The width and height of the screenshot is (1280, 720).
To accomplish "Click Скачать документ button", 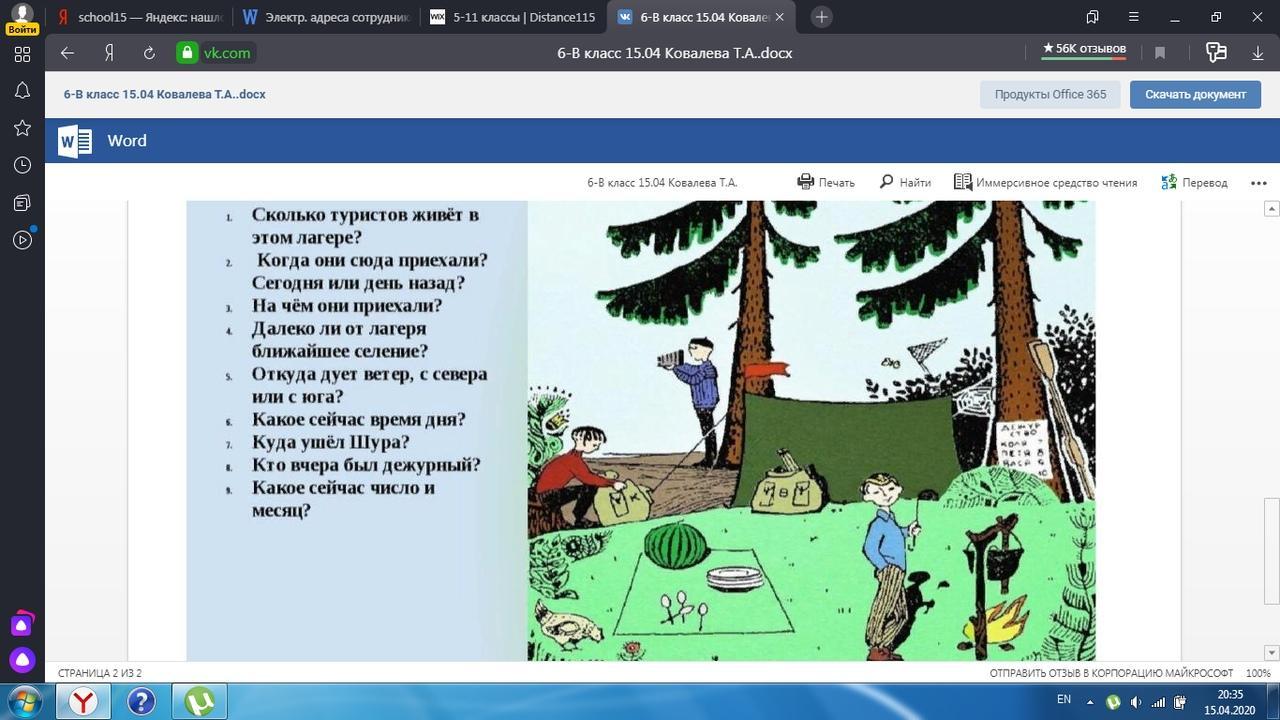I will coord(1195,94).
